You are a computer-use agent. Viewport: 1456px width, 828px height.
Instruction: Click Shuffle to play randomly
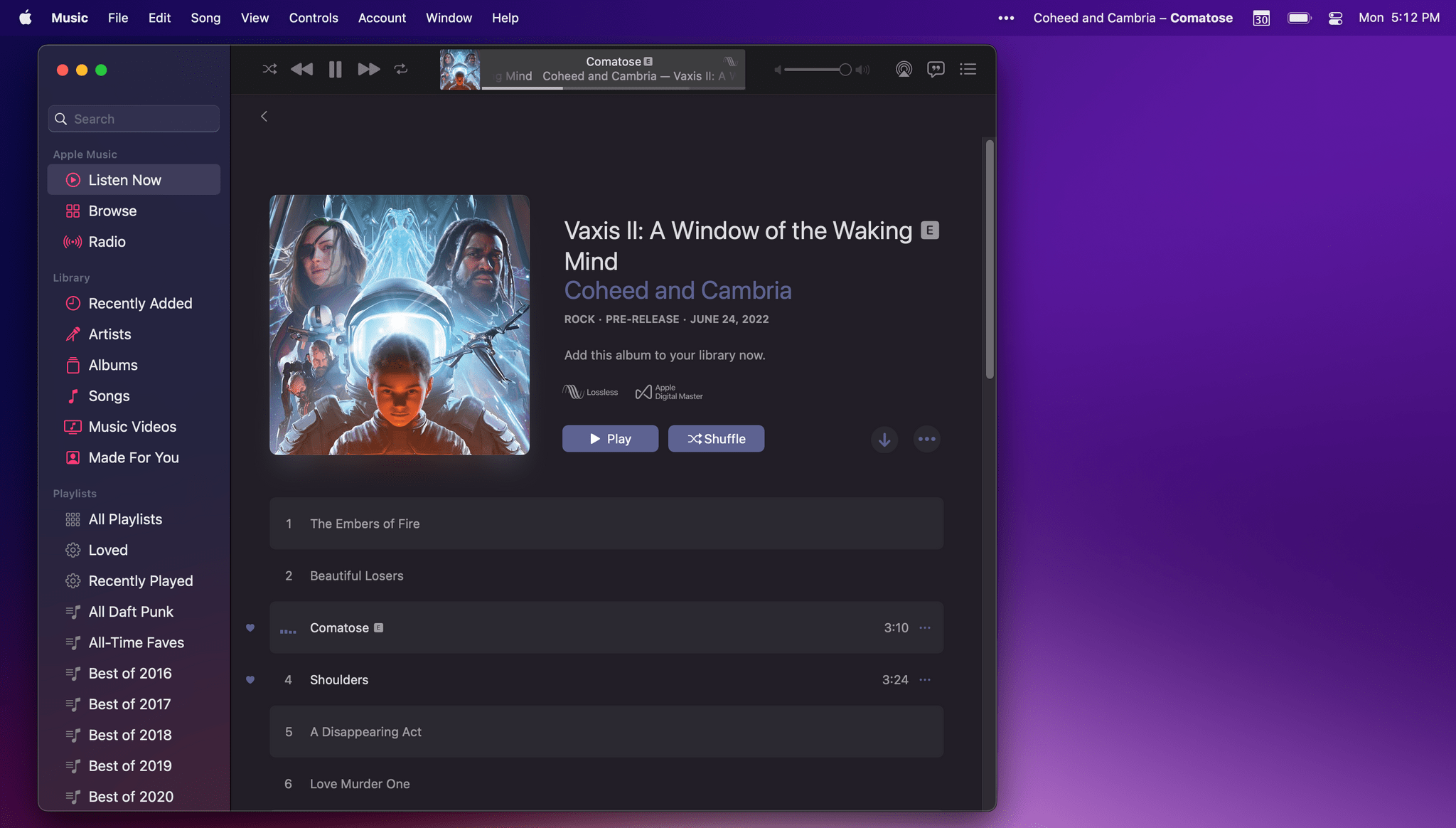point(716,438)
